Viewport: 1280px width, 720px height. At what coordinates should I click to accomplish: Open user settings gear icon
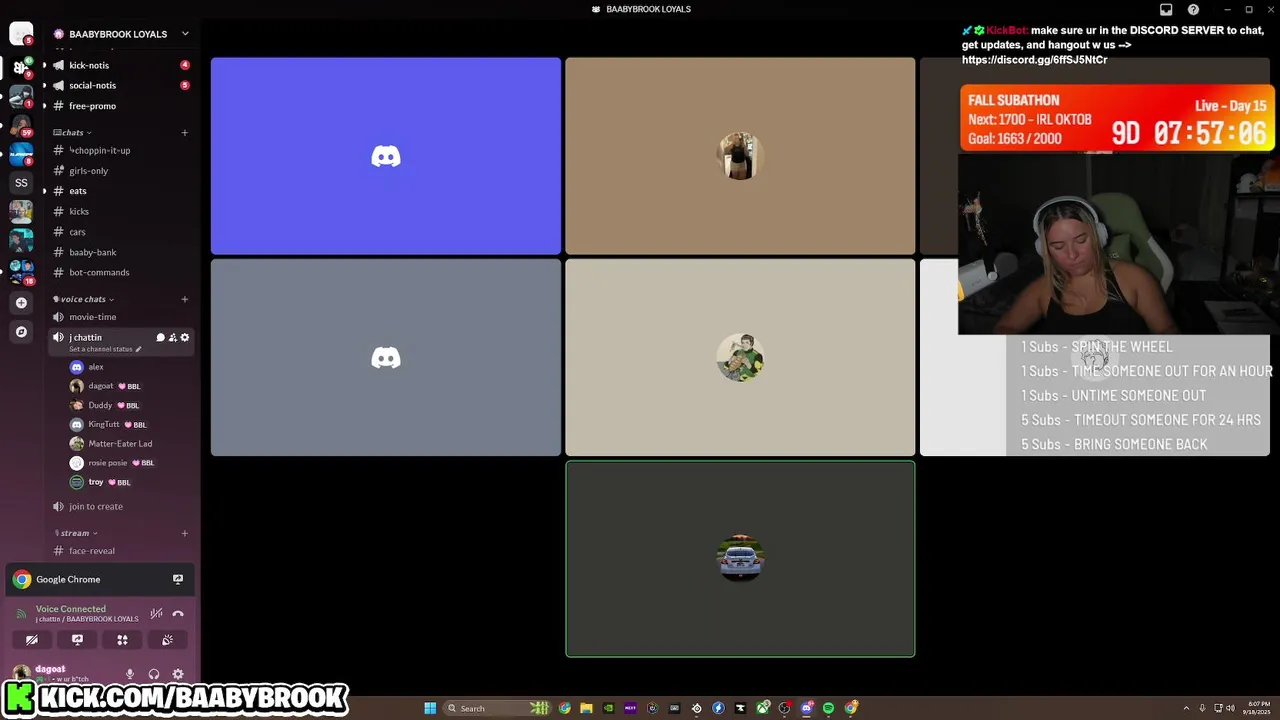178,674
